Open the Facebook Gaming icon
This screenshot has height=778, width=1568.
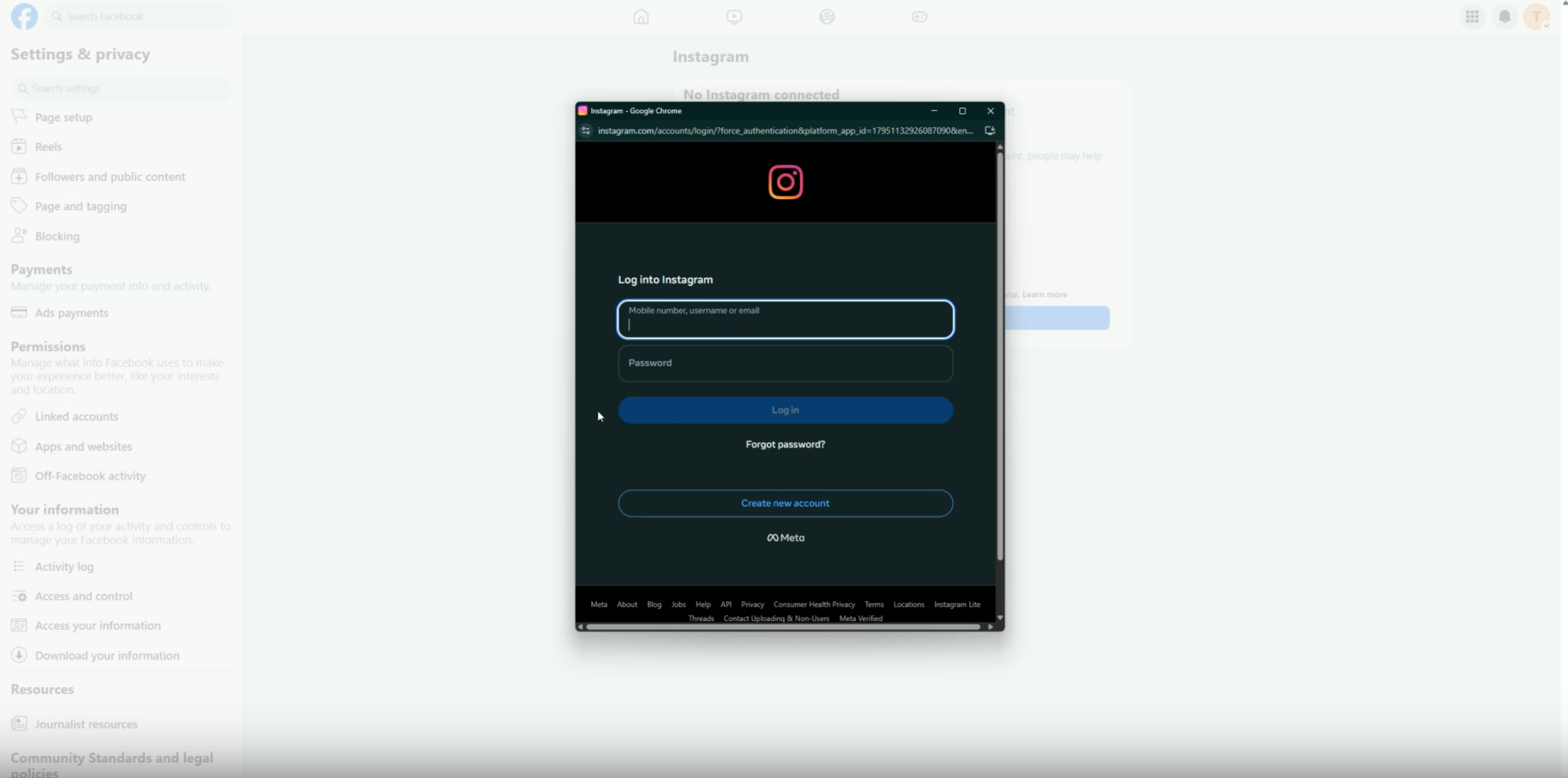coord(920,17)
